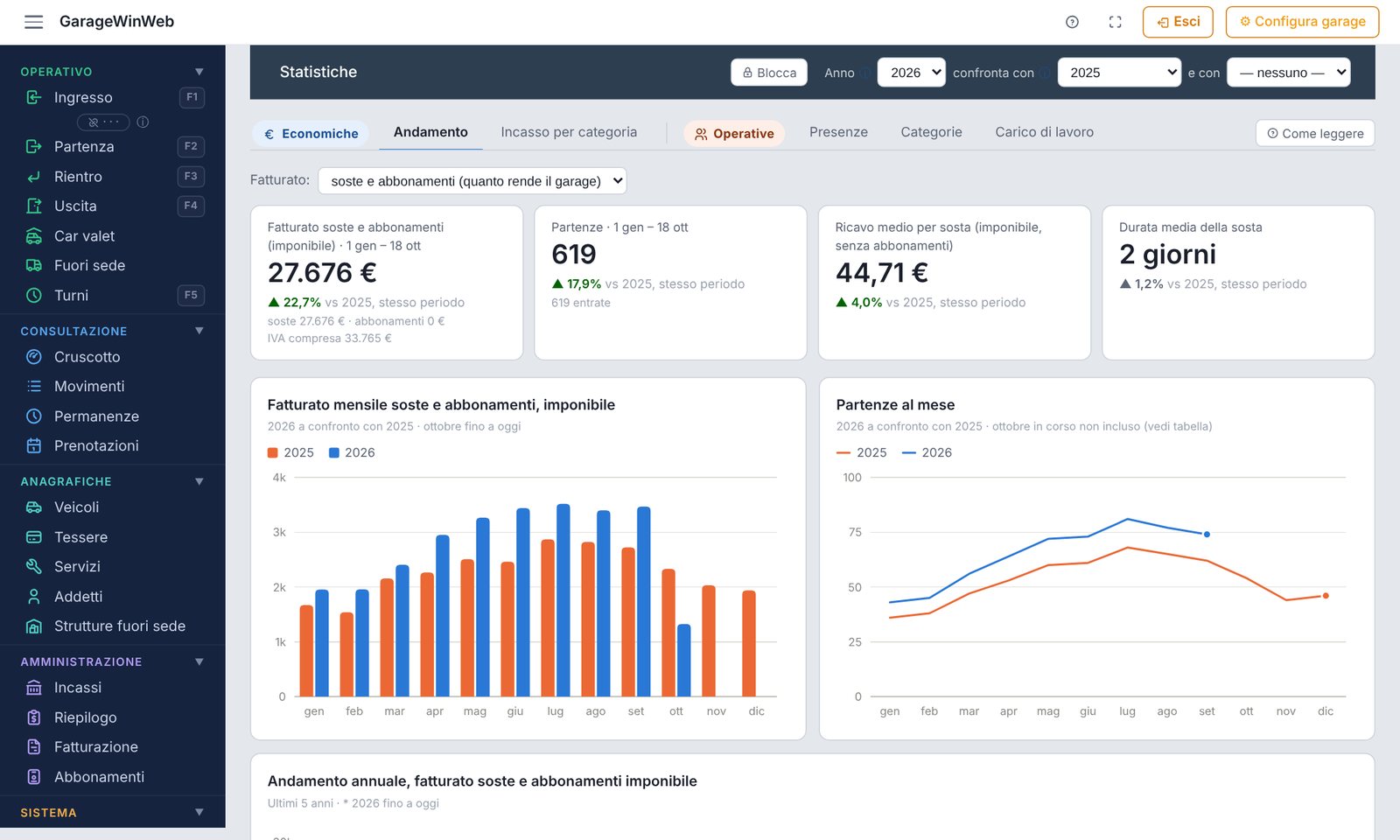Open the hamburger menu

pos(33,22)
